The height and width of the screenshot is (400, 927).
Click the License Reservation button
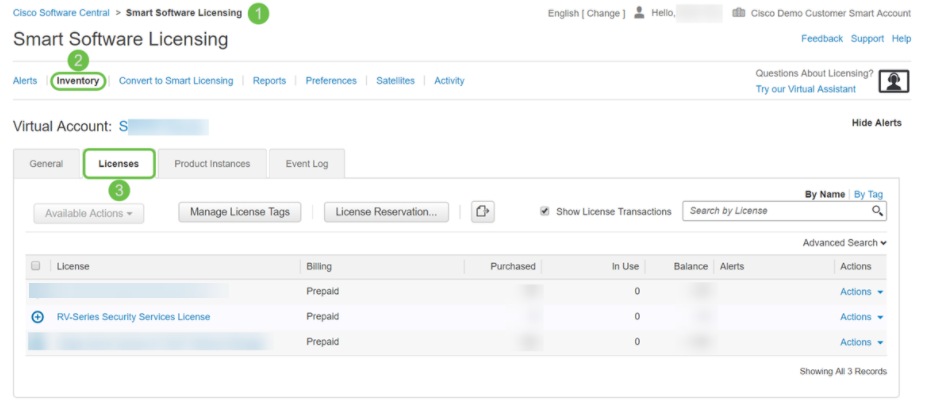pyautogui.click(x=386, y=212)
